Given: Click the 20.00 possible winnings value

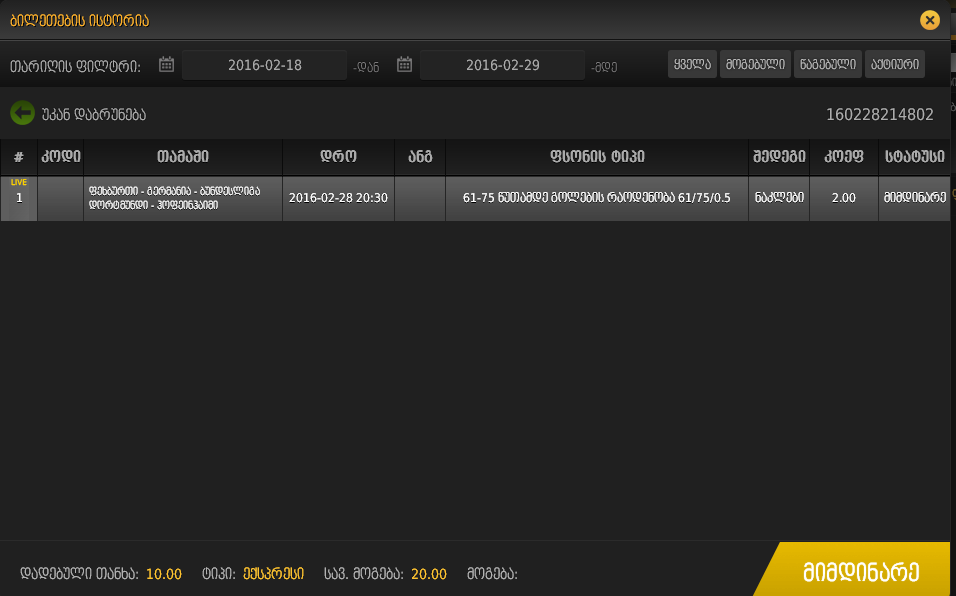Looking at the screenshot, I should [429, 574].
